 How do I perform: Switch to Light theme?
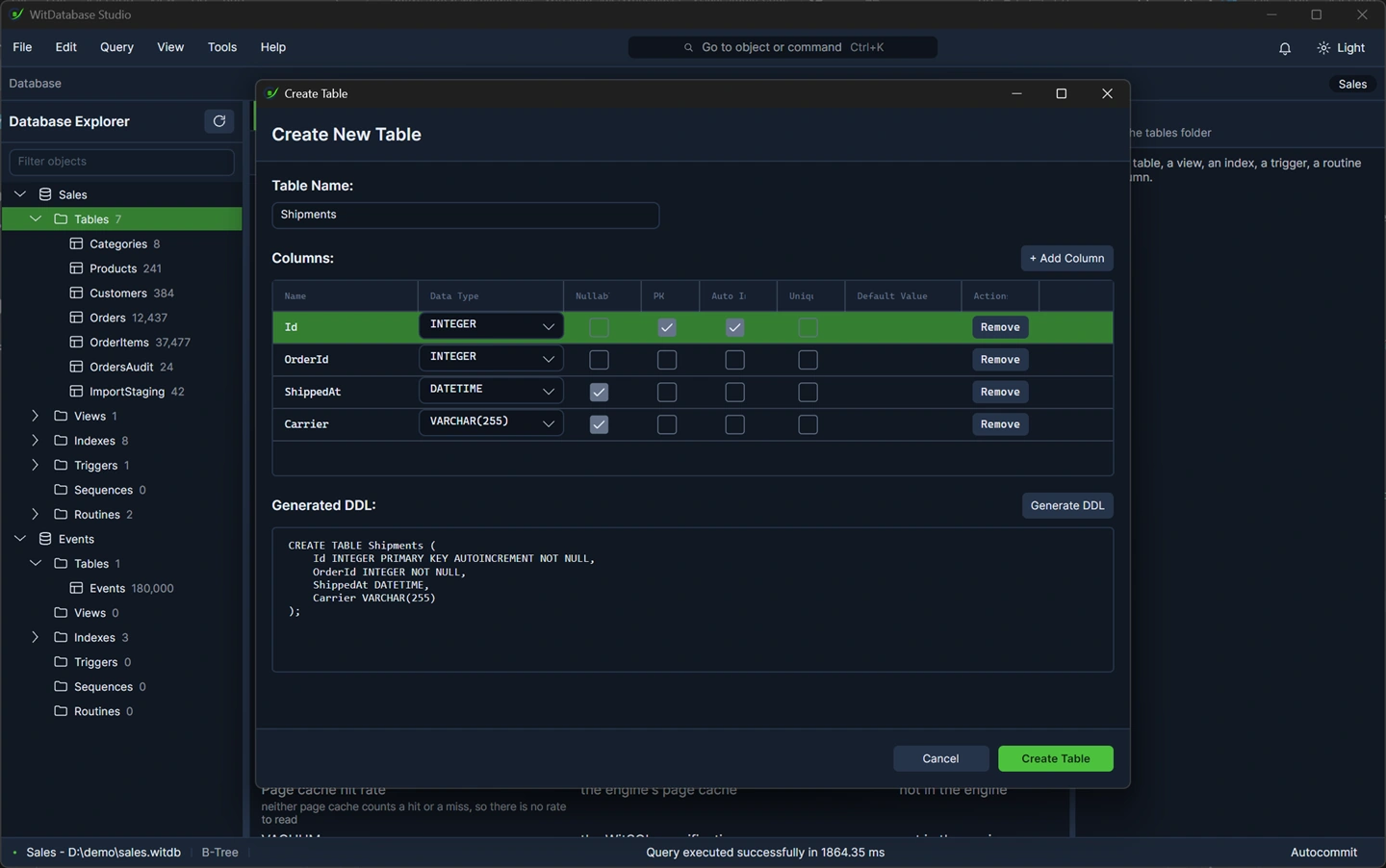[x=1341, y=48]
